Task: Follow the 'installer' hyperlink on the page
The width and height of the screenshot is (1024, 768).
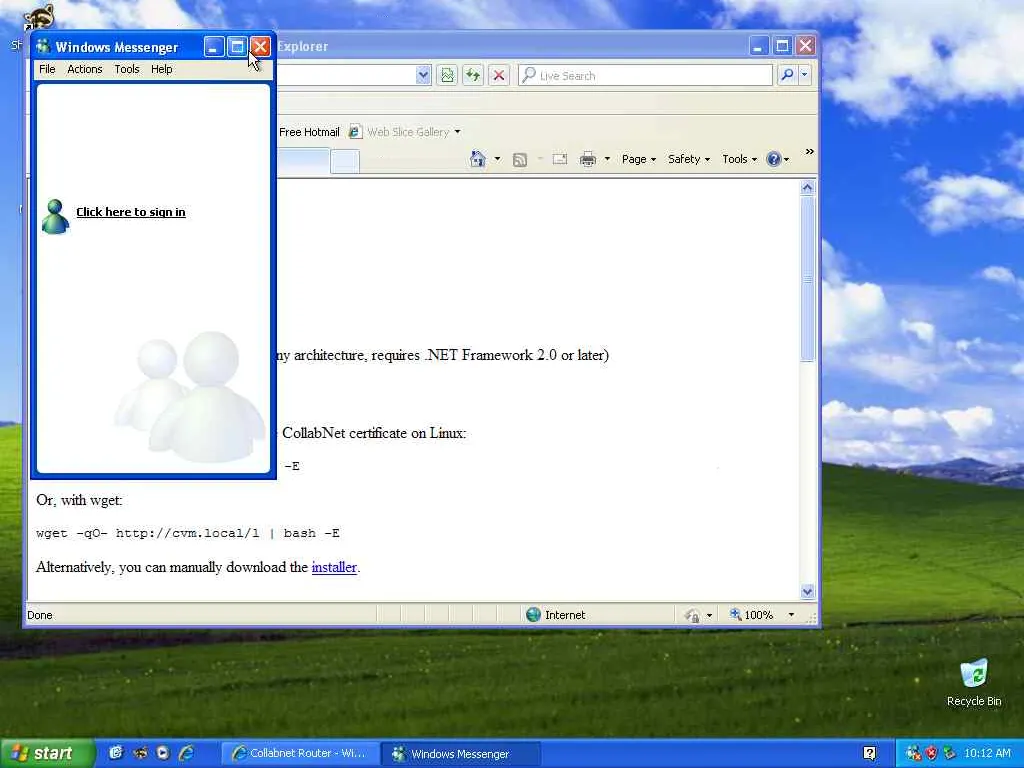Action: tap(334, 567)
